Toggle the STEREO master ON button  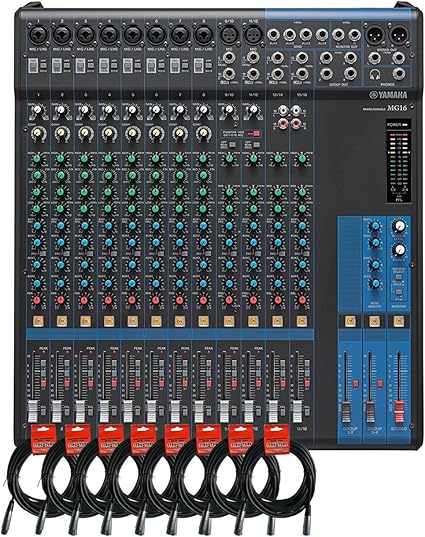tap(399, 321)
